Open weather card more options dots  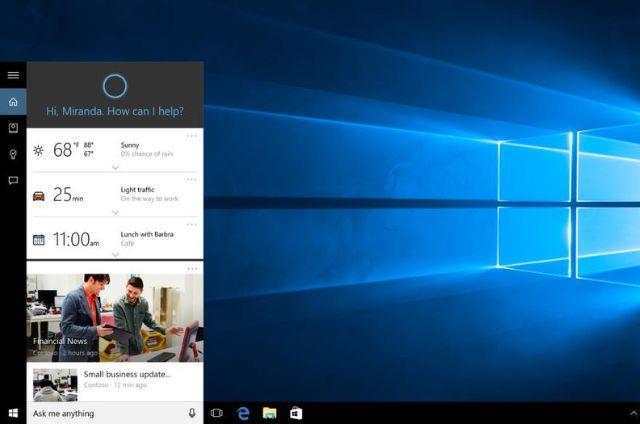click(192, 136)
